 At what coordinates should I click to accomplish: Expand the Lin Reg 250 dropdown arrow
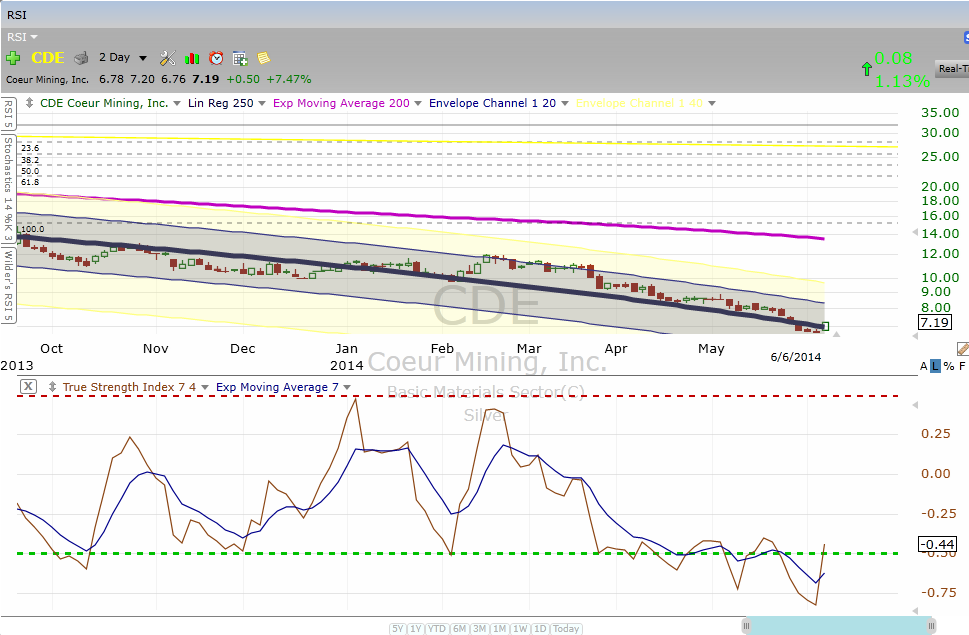click(262, 104)
